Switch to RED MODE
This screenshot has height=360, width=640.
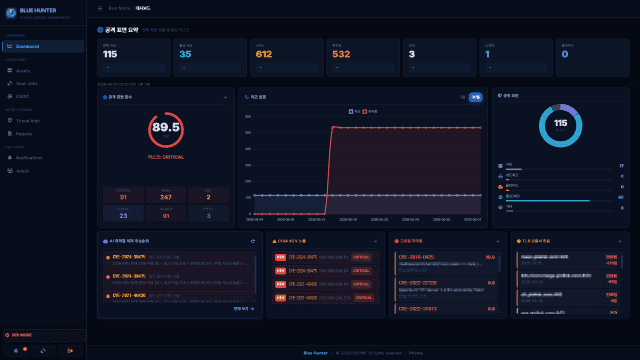tap(44, 335)
